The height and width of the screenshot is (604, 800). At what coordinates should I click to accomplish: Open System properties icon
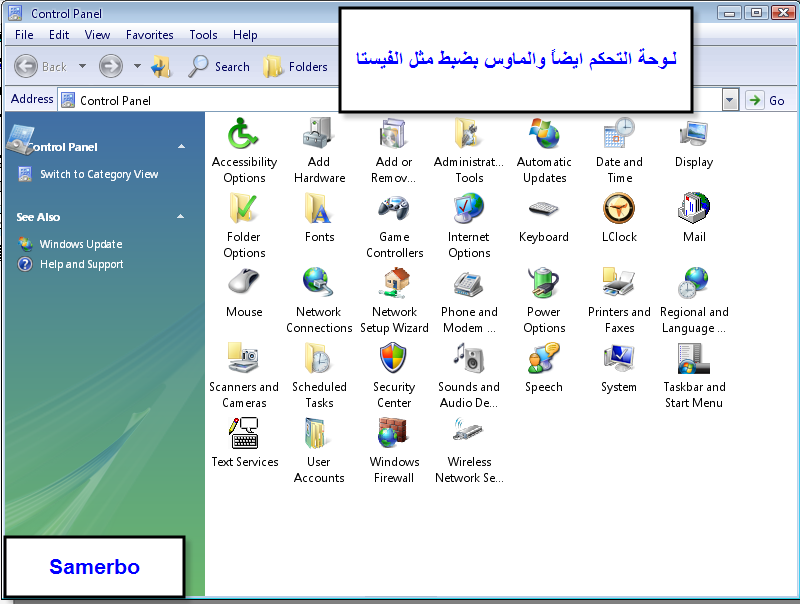click(x=619, y=359)
